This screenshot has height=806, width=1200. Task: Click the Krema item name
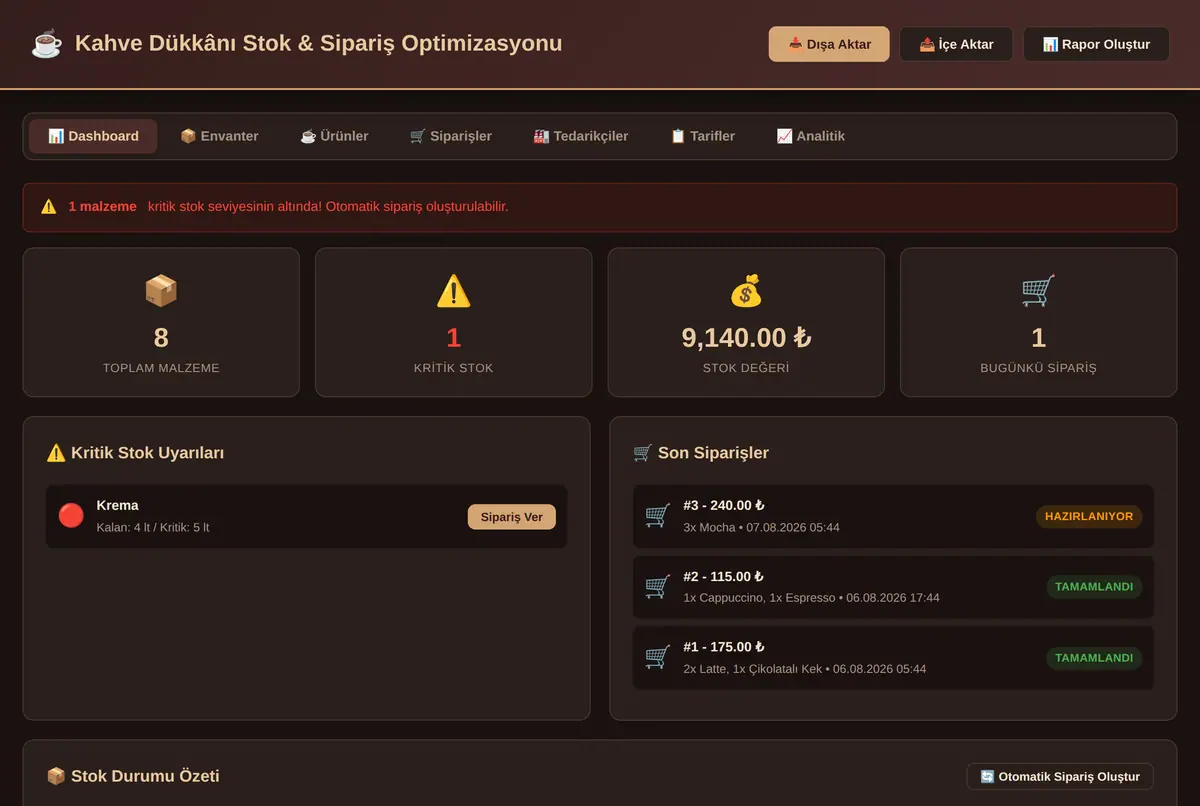pyautogui.click(x=118, y=506)
